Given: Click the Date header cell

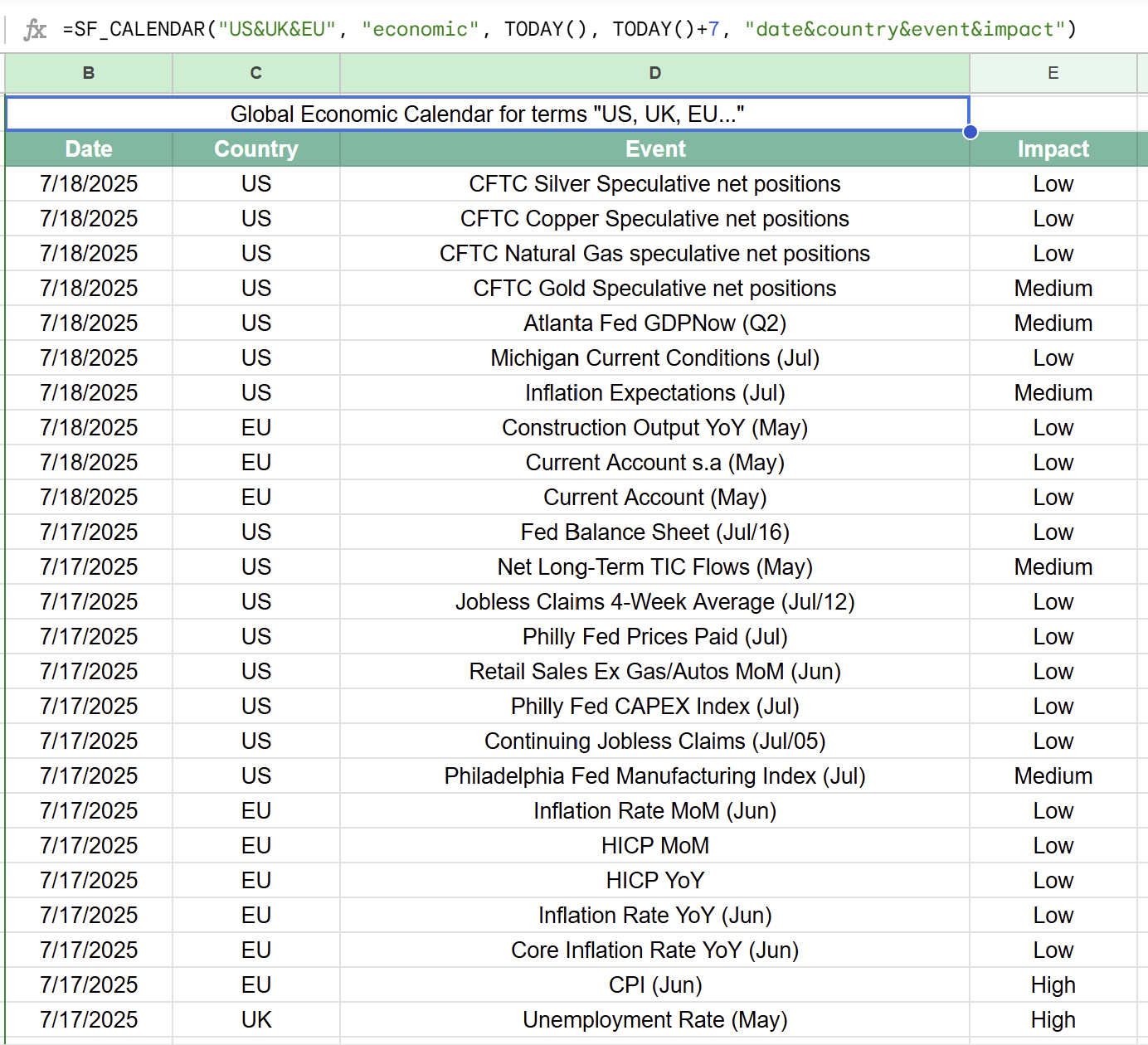Looking at the screenshot, I should (x=89, y=149).
